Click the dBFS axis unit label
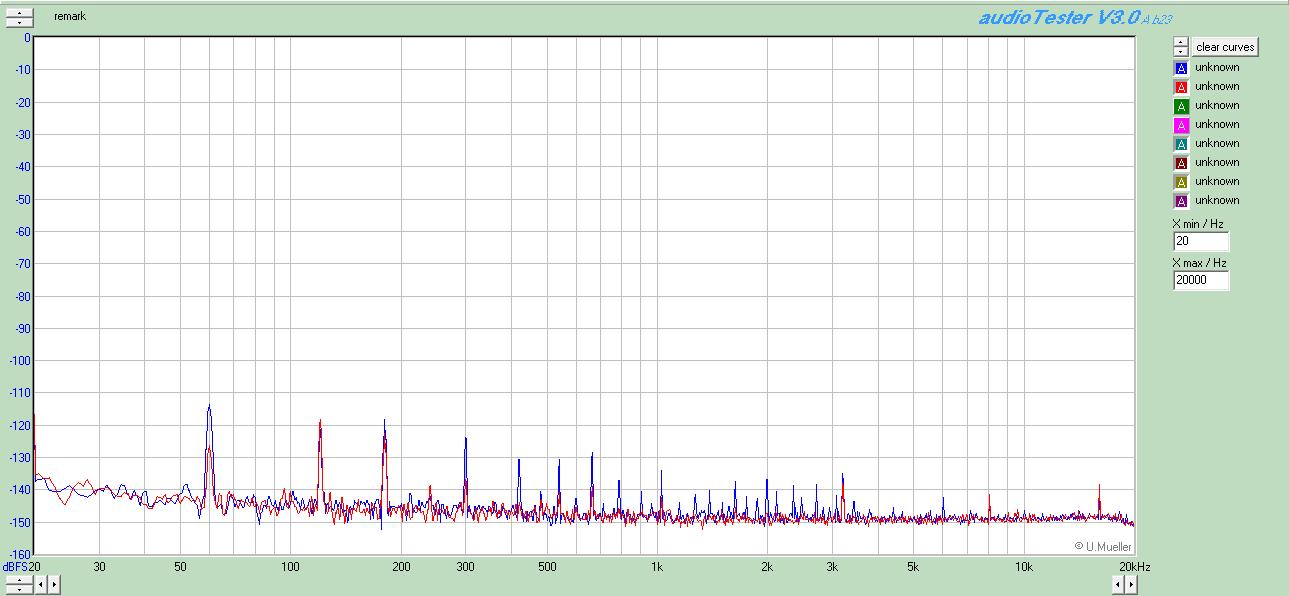Screen dimensions: 1289x596 coord(14,567)
